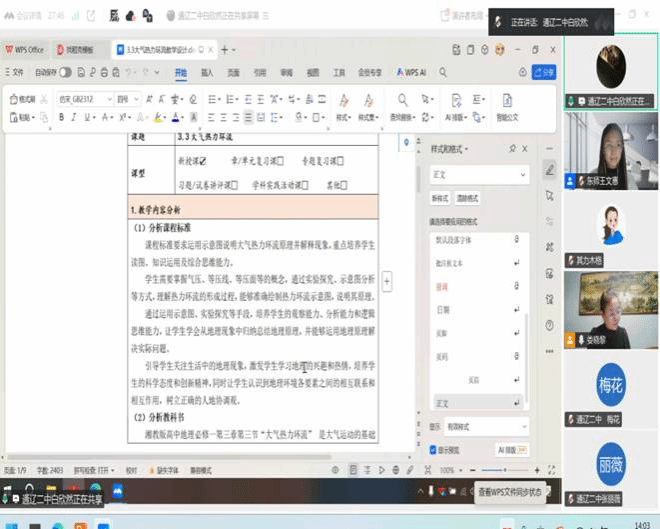
Task: Click the 智能公文 toolbar icon
Action: click(507, 105)
